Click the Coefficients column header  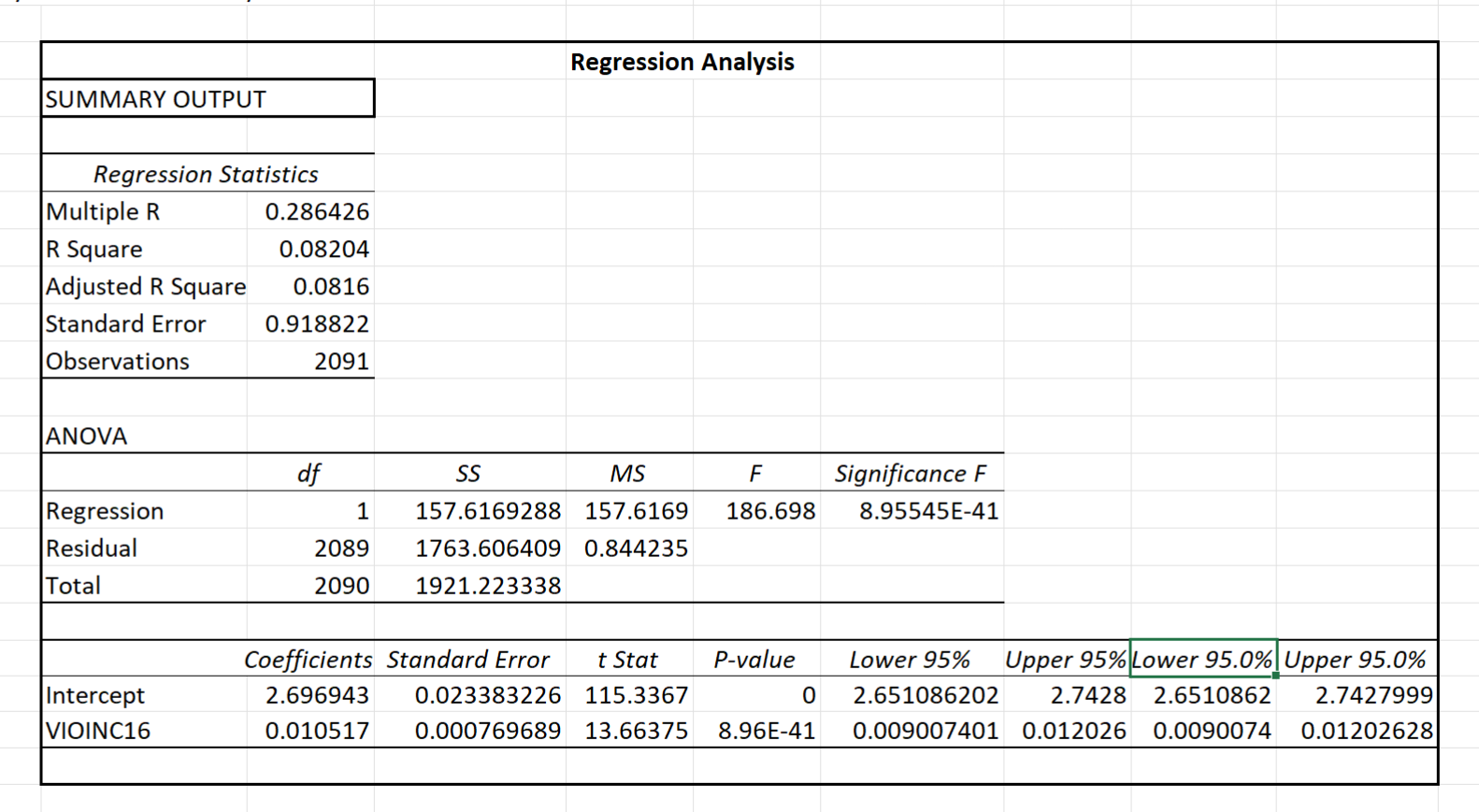pos(309,660)
